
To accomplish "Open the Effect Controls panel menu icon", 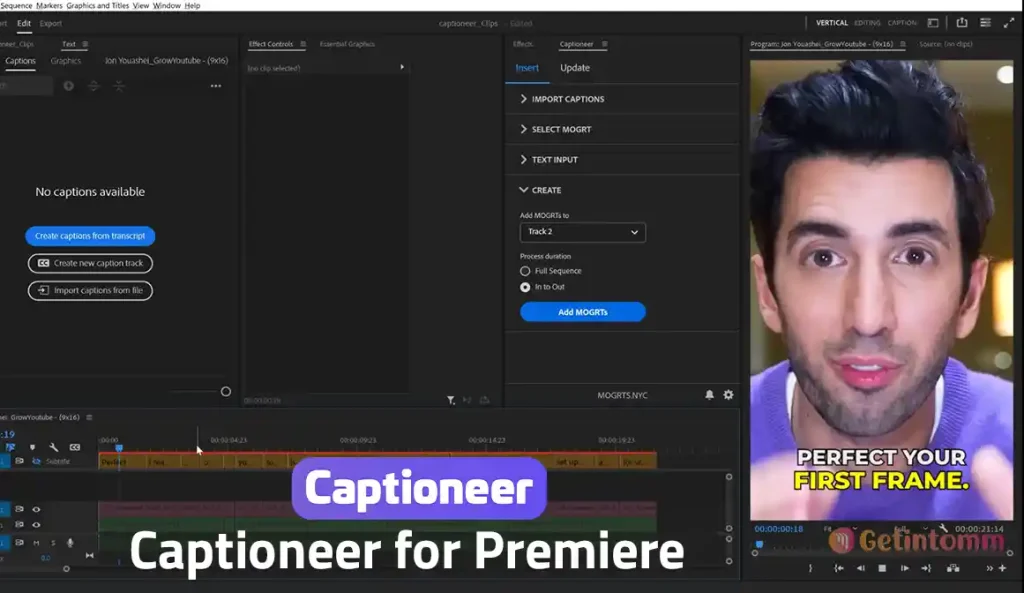I will coord(303,44).
